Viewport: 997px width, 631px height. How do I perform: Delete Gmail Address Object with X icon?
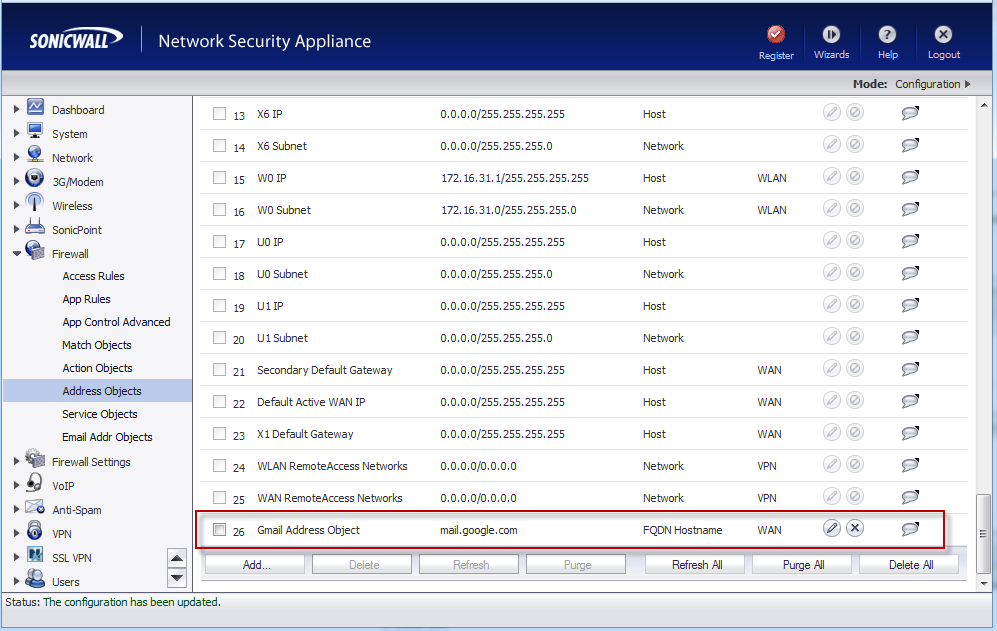pyautogui.click(x=855, y=528)
